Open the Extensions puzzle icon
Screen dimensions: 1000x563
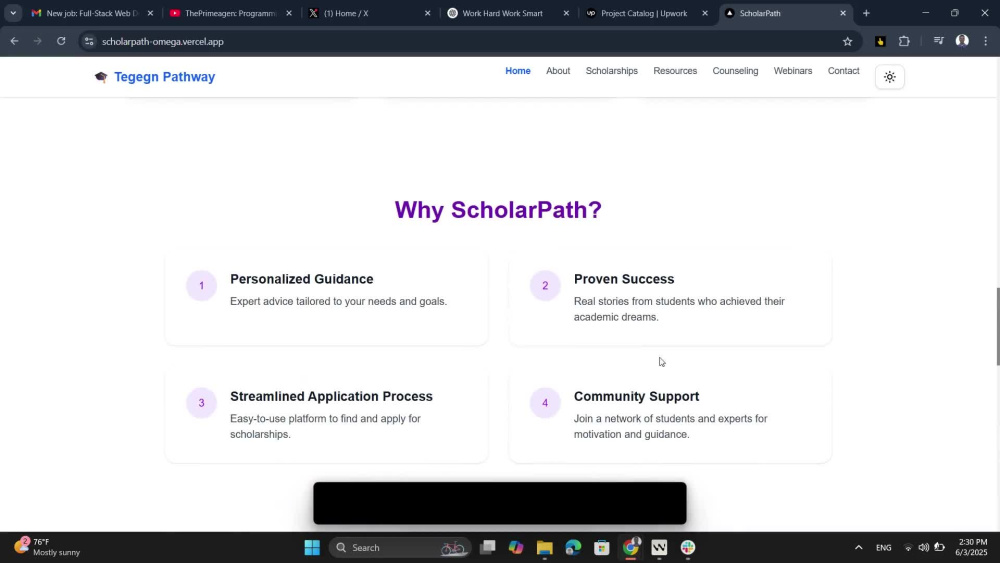click(x=904, y=41)
